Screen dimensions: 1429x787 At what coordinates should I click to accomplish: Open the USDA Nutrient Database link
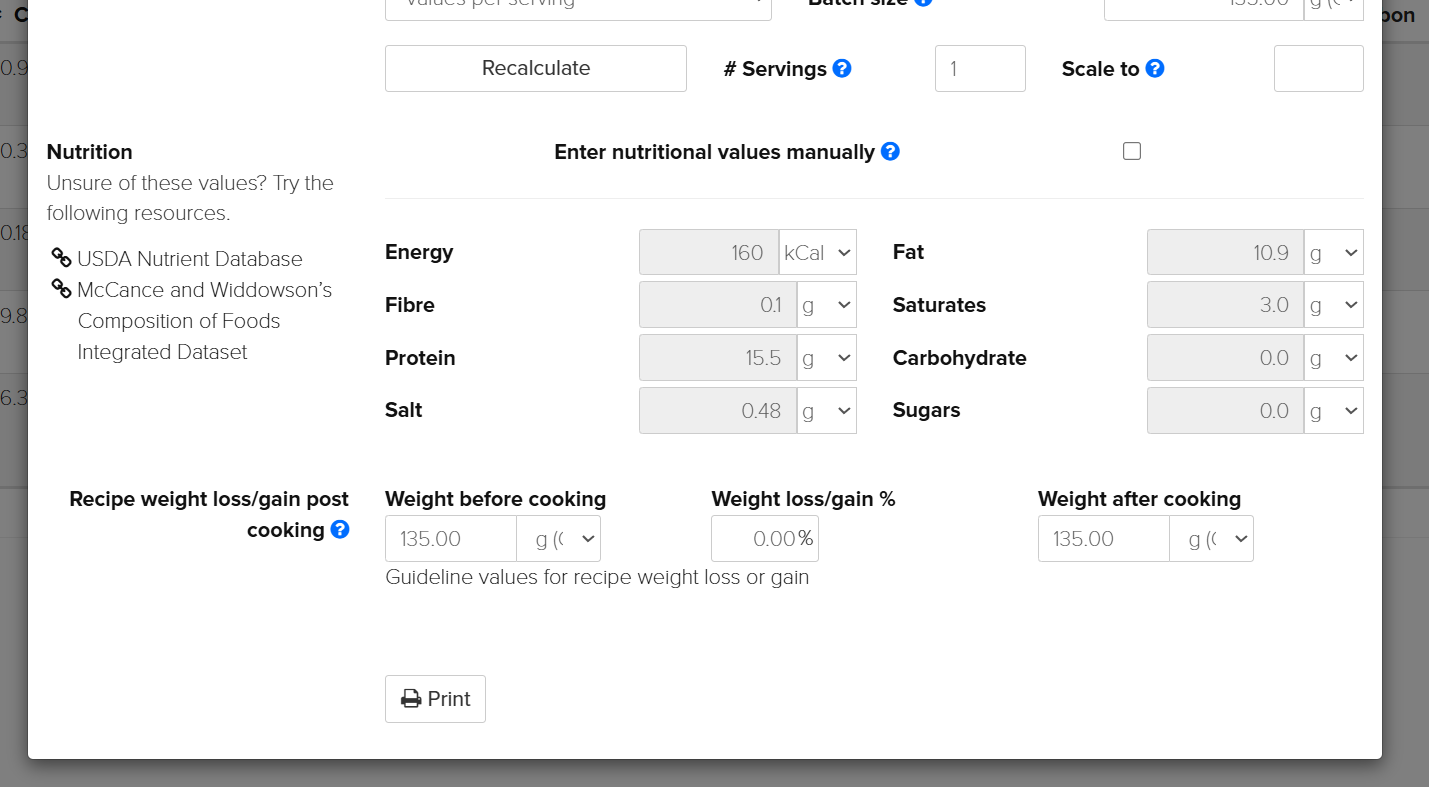pyautogui.click(x=190, y=259)
